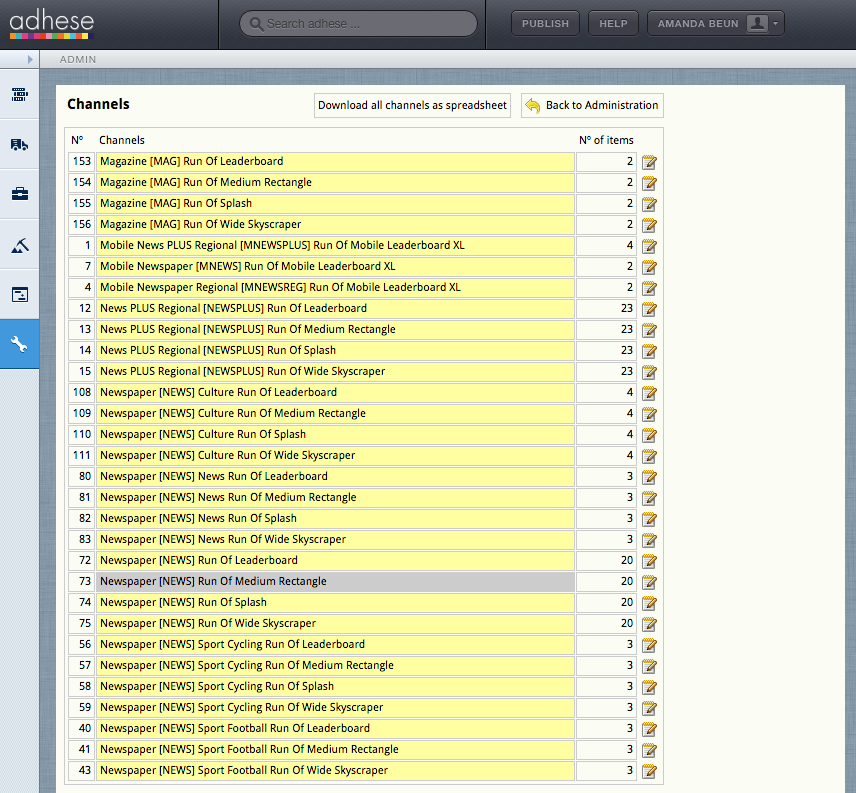Expand the sidebar using the arrow
The image size is (856, 793).
[x=30, y=60]
